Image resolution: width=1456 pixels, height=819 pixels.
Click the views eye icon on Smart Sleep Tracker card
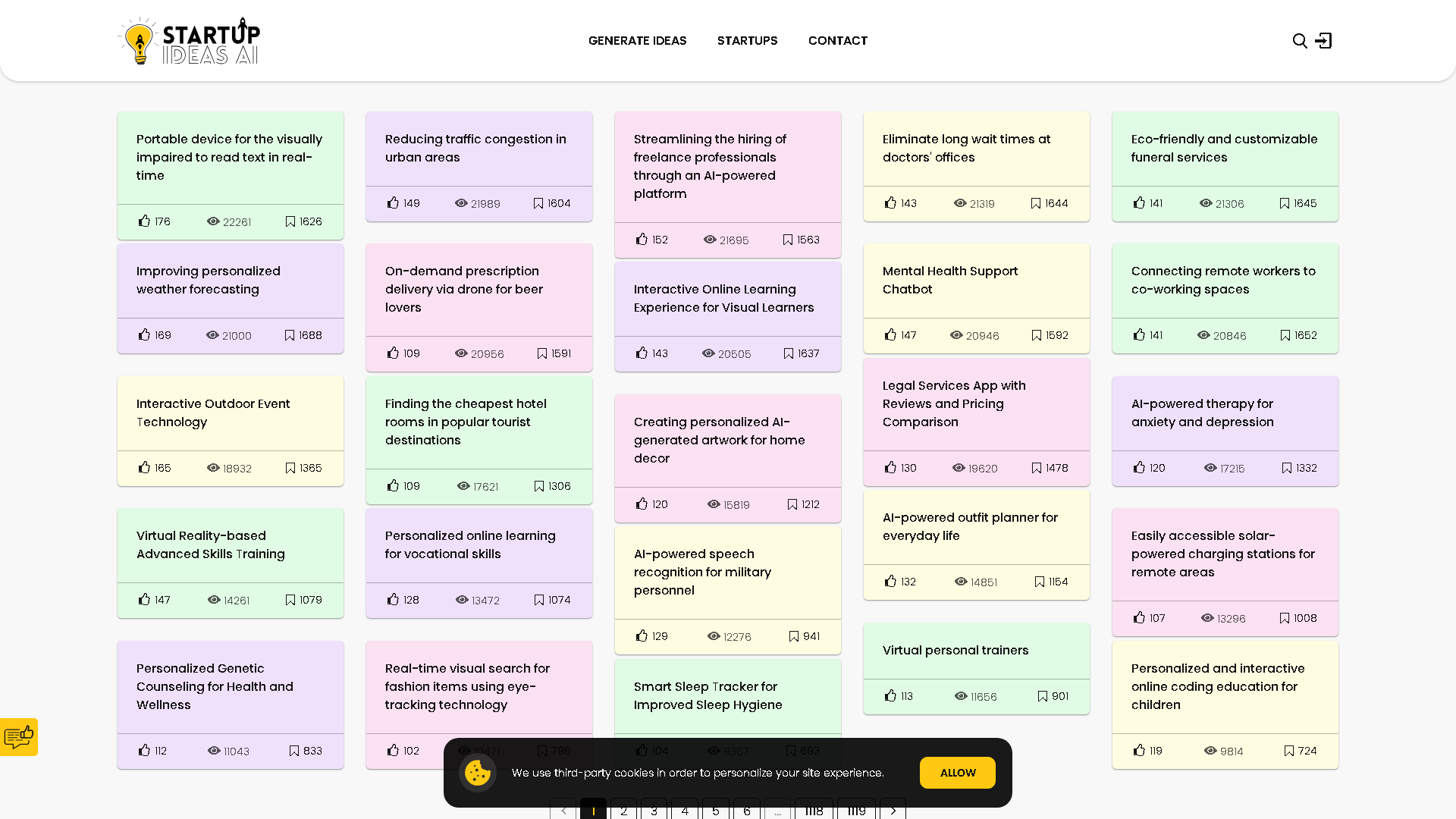coord(713,751)
